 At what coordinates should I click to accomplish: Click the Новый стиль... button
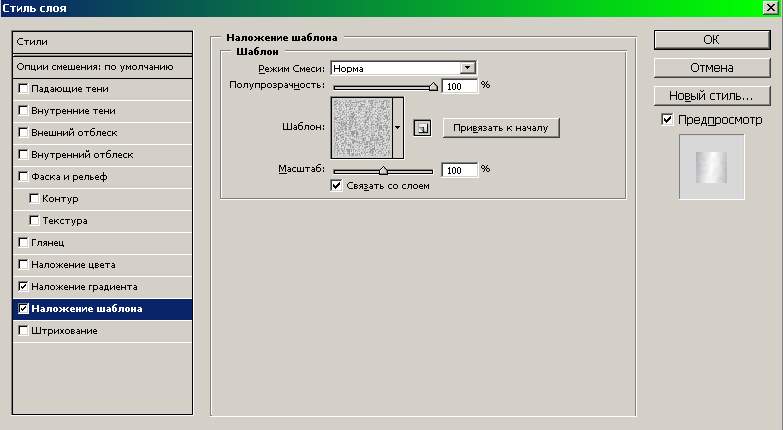point(712,96)
